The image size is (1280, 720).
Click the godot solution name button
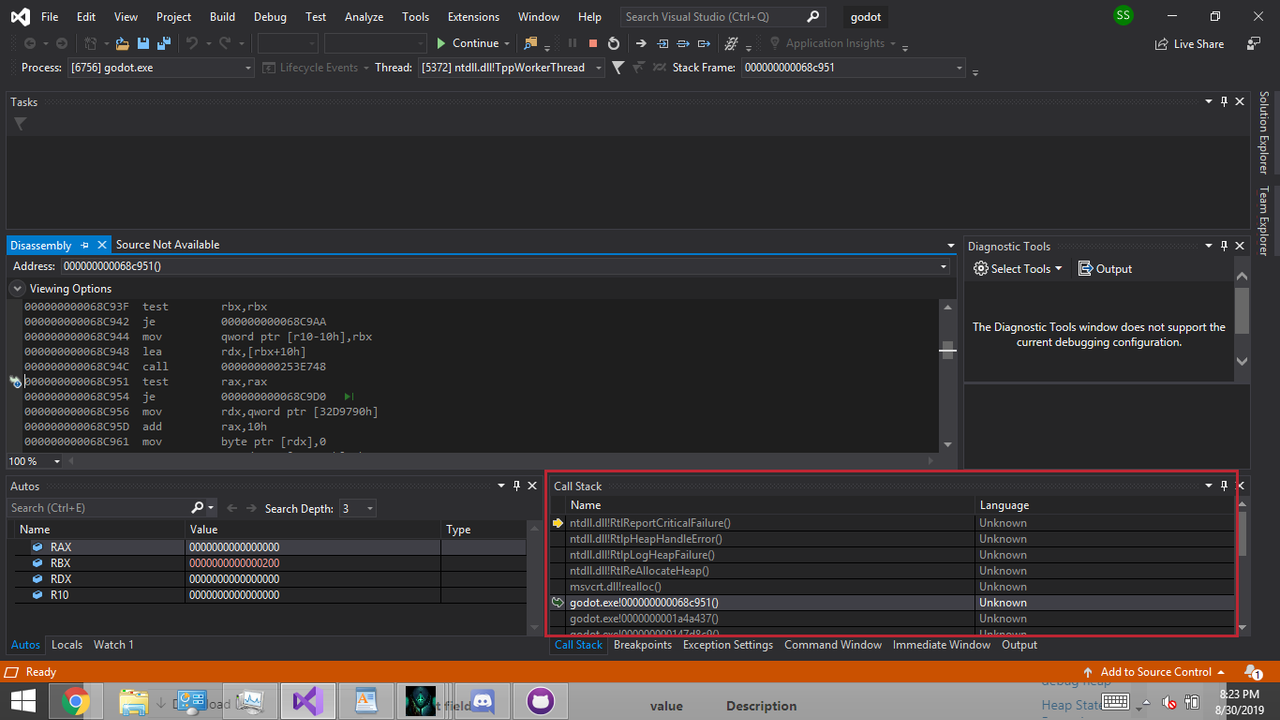pos(866,17)
